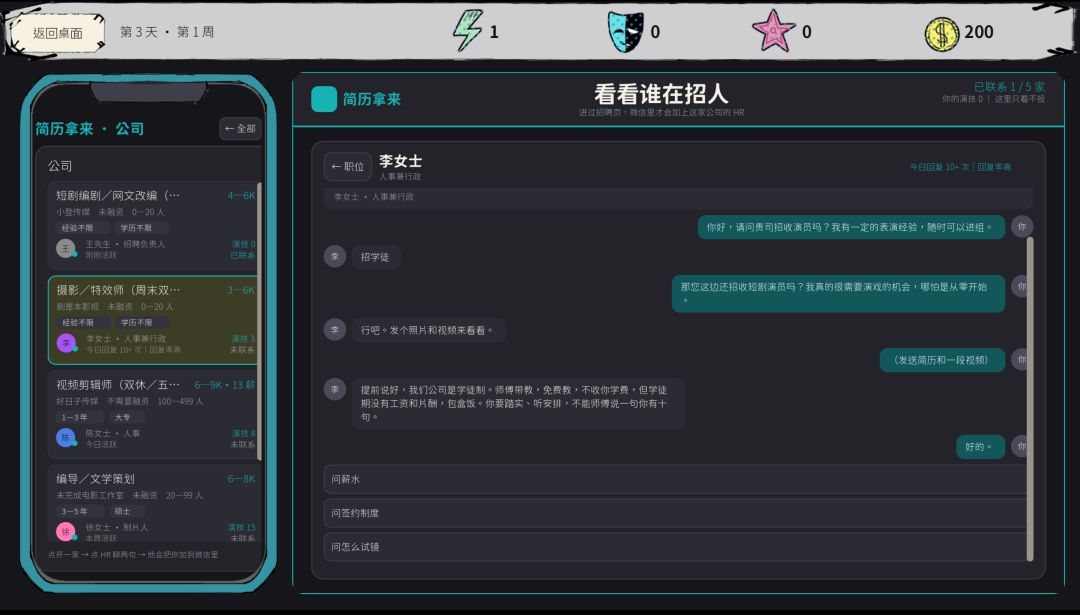Image resolution: width=1080 pixels, height=615 pixels.
Task: Click the 第3天·第1周 date label
Action: point(167,32)
